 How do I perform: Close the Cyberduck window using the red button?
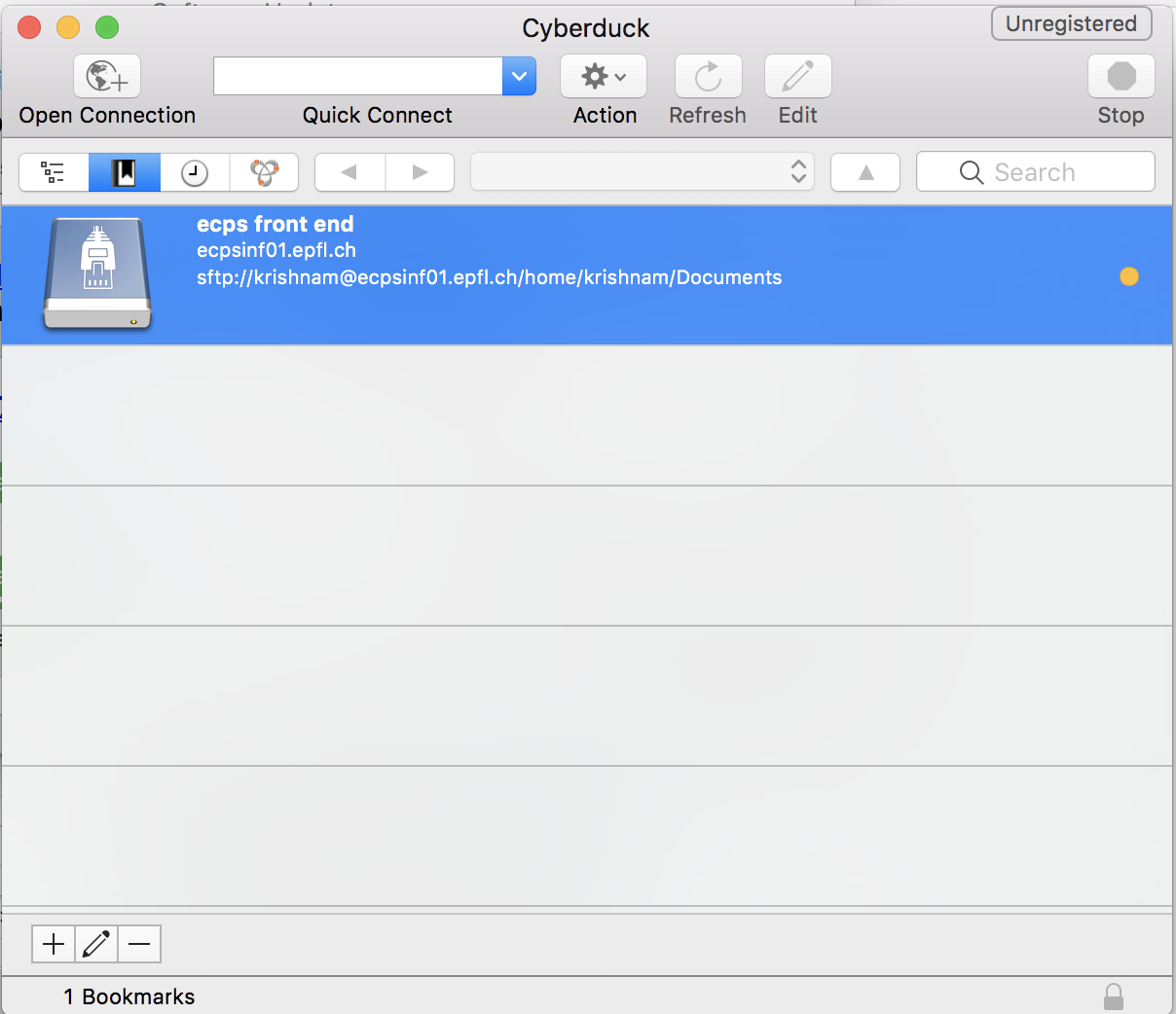[x=29, y=27]
